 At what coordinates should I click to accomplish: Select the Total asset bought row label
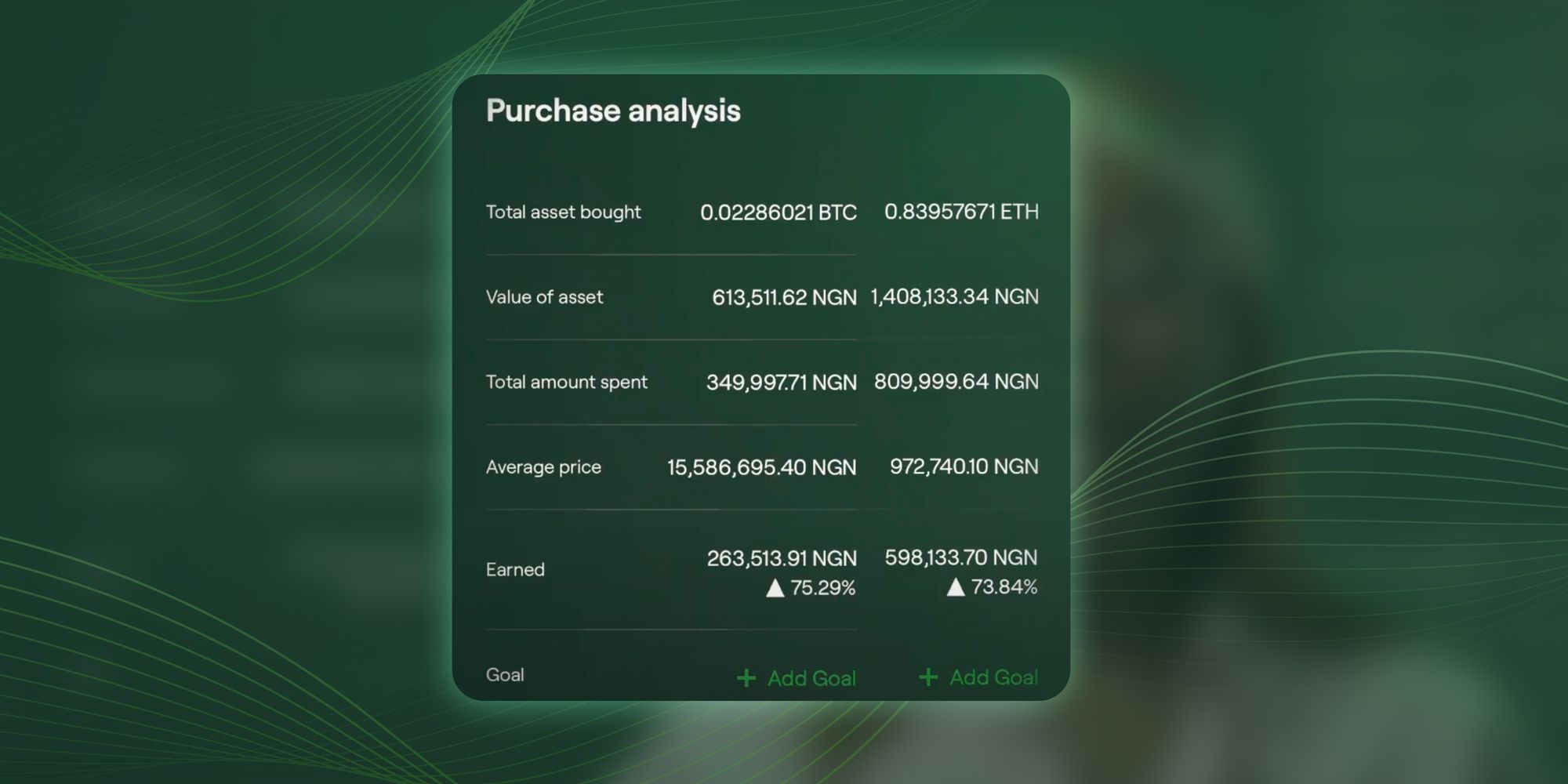point(564,212)
